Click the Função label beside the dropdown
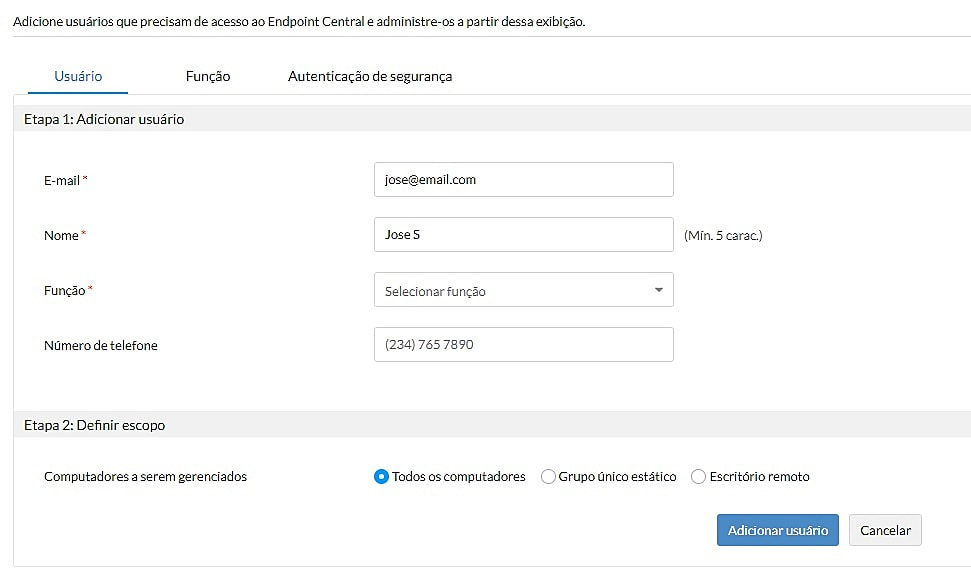 point(65,290)
